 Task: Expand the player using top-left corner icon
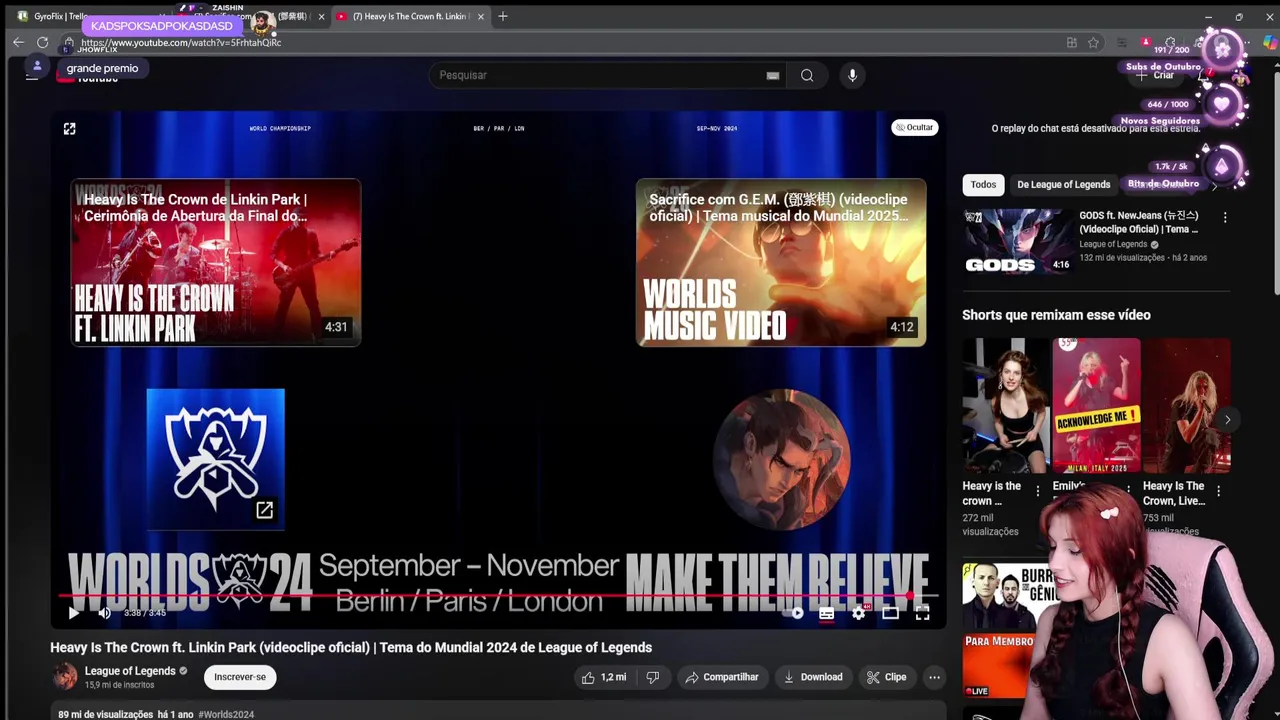[x=69, y=128]
